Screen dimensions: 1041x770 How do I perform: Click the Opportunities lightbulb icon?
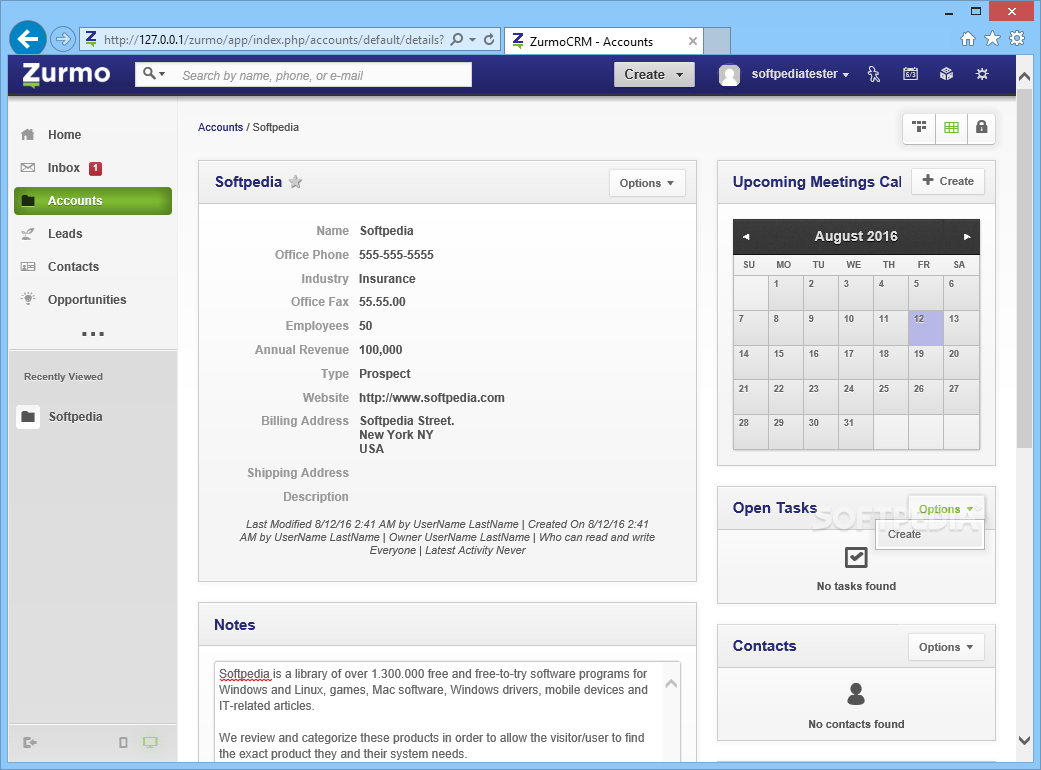pos(28,299)
